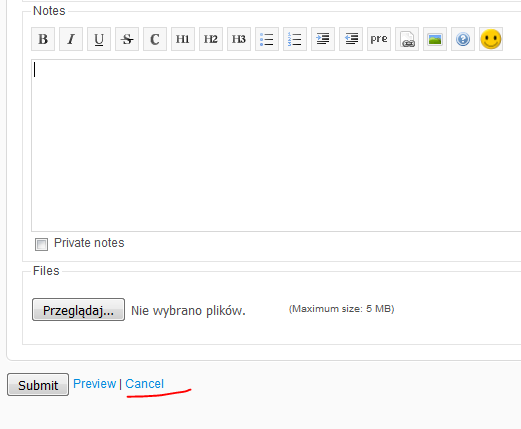Click the underline toolbar button
521x429 pixels.
99,39
